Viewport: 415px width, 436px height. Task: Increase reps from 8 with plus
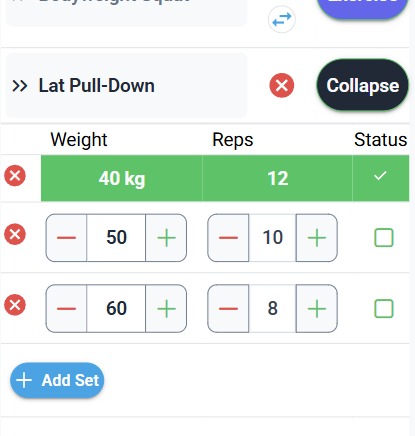(x=317, y=308)
